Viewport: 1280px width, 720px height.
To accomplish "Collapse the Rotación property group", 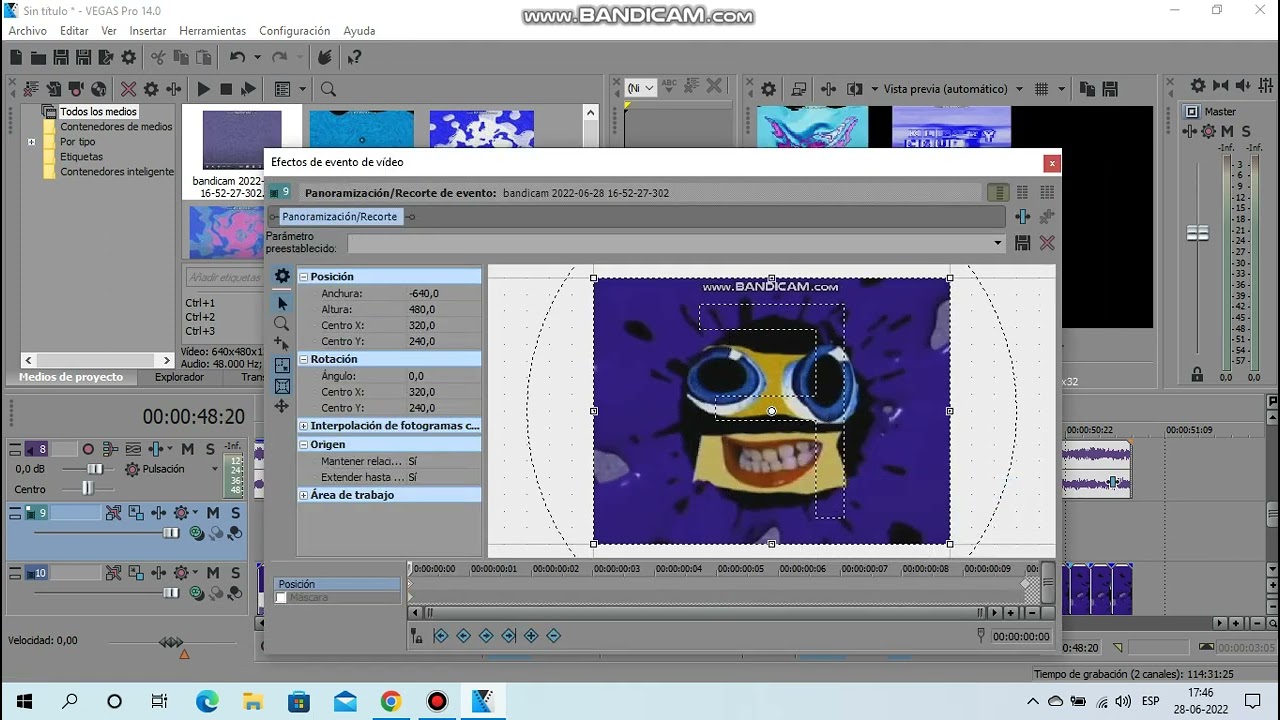I will click(x=303, y=359).
